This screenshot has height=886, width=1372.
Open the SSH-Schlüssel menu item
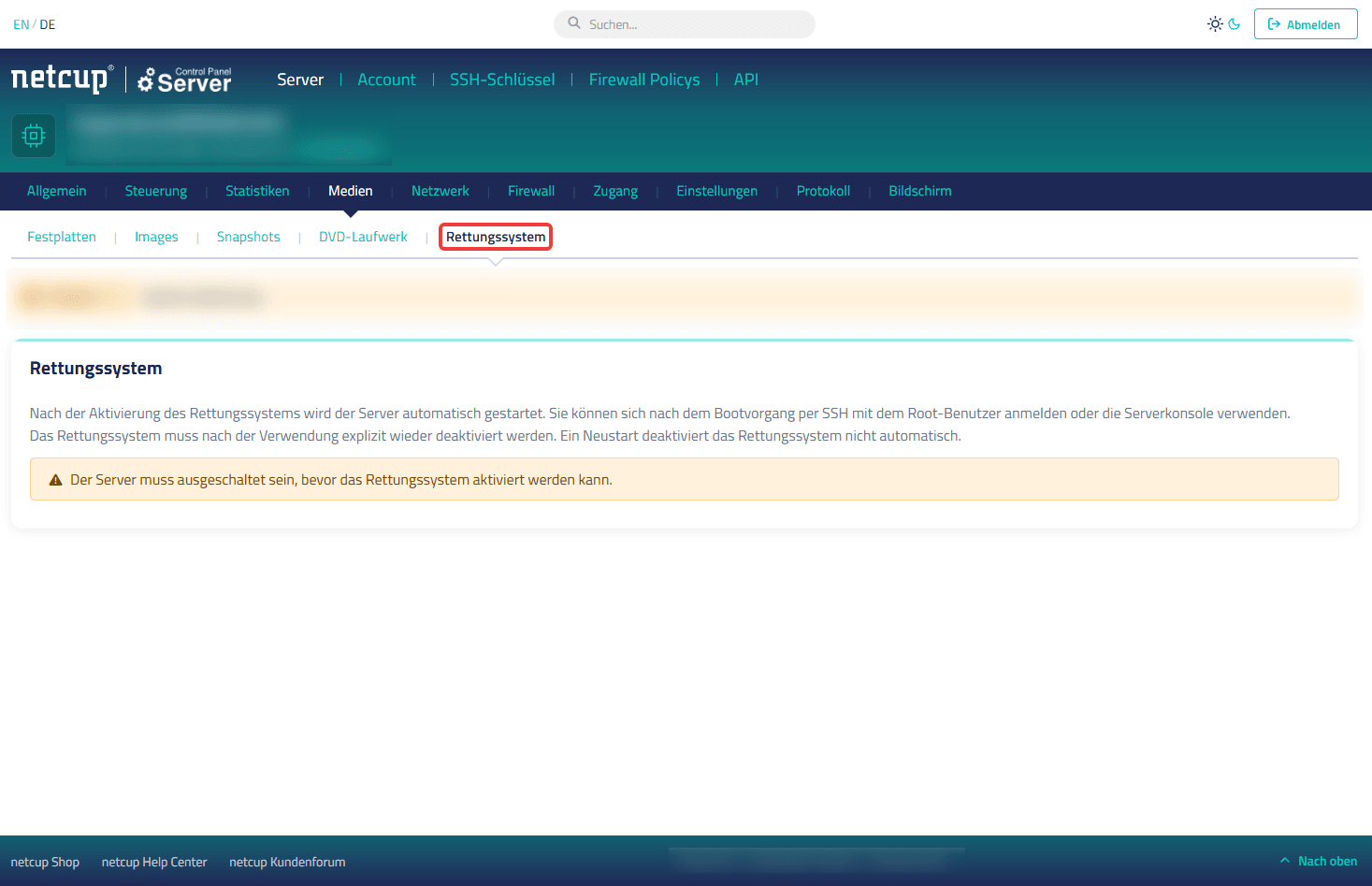coord(502,80)
